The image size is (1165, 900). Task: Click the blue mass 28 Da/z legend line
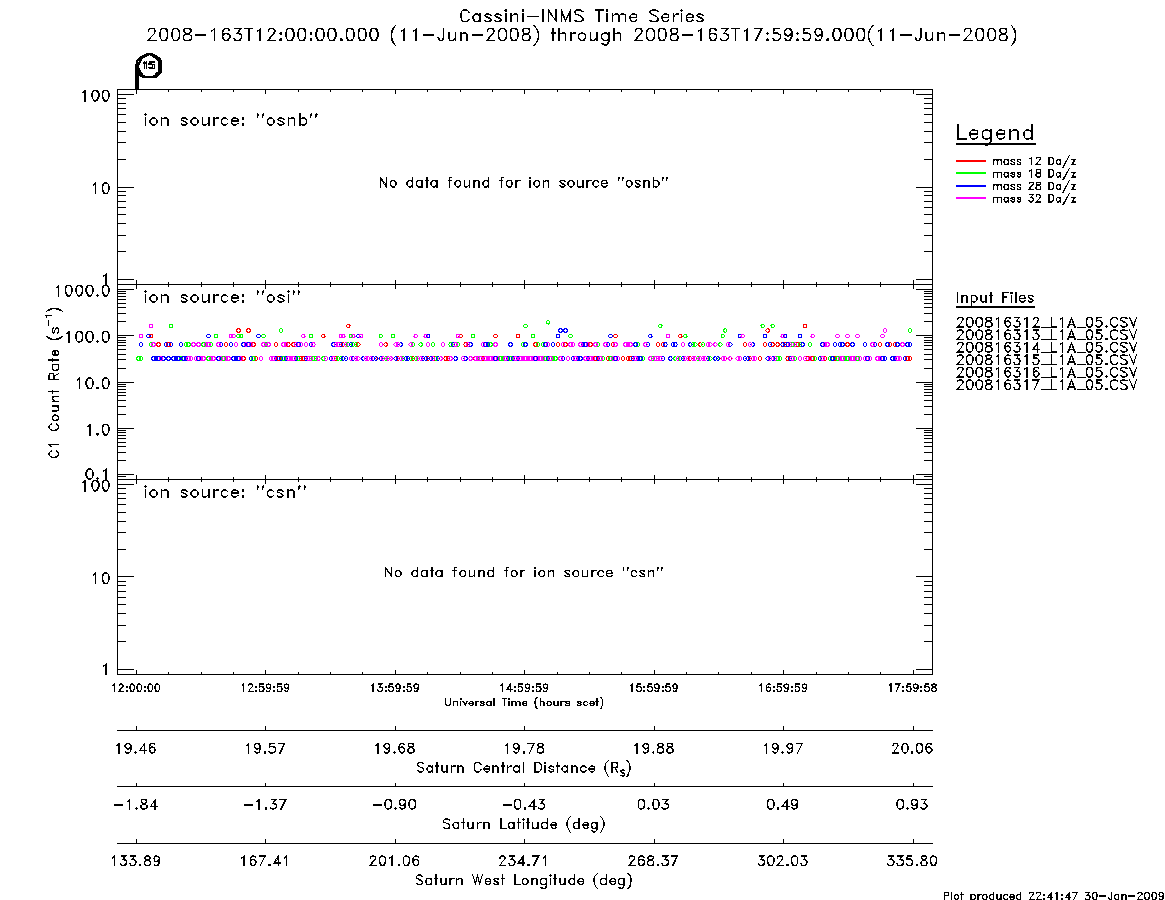click(x=970, y=187)
